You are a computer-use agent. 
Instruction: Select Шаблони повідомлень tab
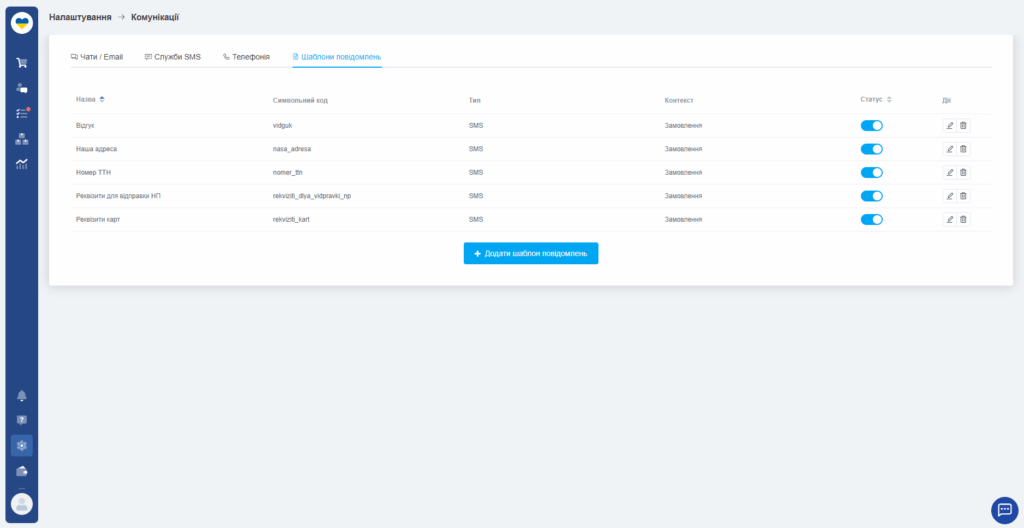pyautogui.click(x=337, y=57)
